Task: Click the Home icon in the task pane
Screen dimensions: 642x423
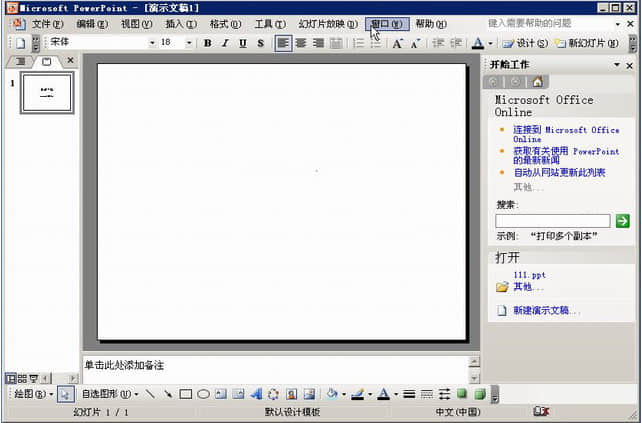Action: click(538, 82)
